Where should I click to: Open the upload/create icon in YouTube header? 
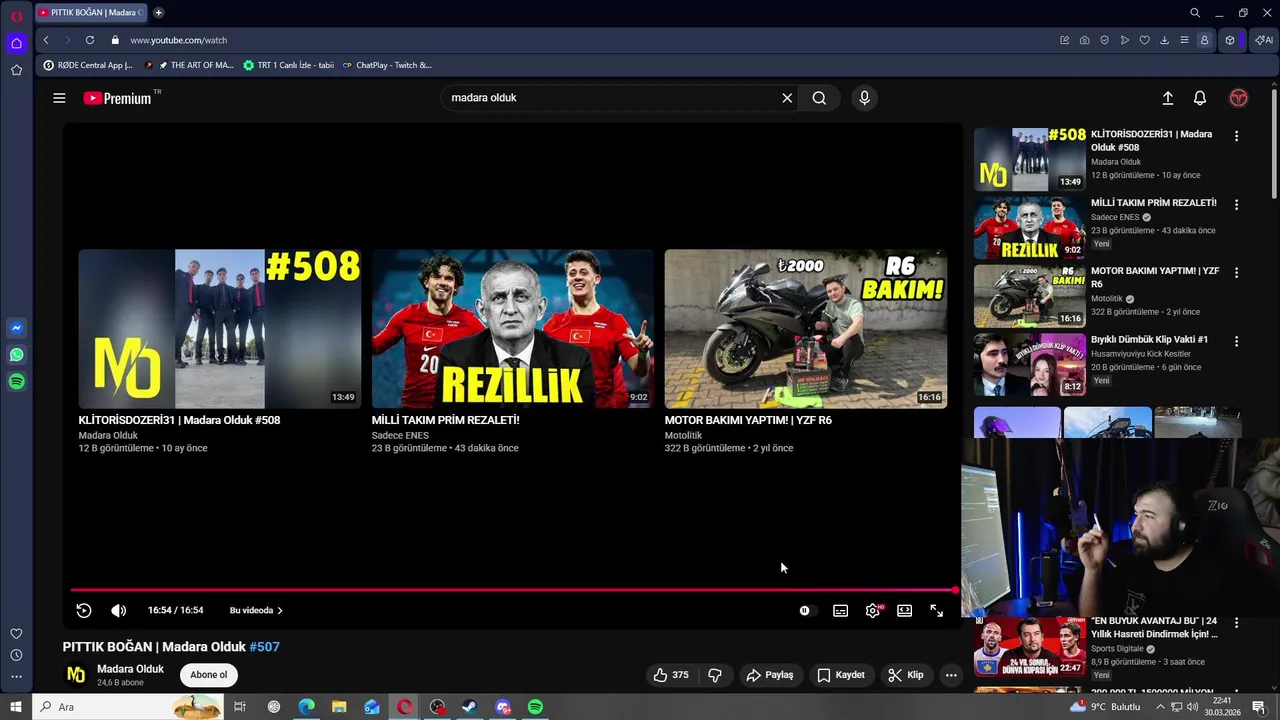click(1167, 98)
